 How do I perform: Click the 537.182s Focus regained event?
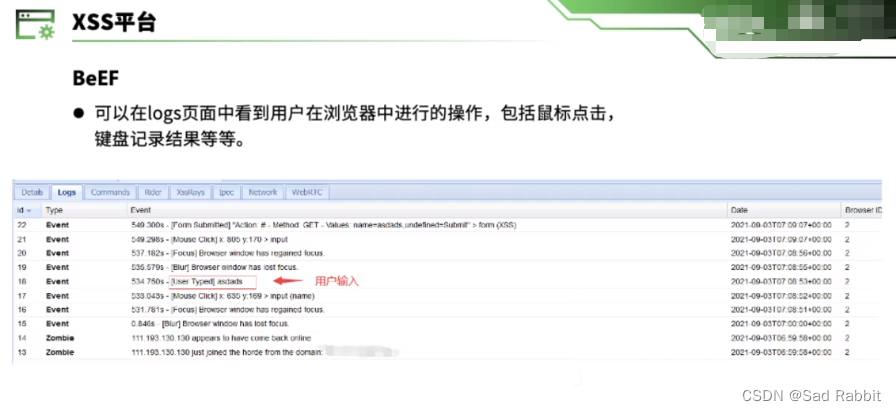coord(228,253)
